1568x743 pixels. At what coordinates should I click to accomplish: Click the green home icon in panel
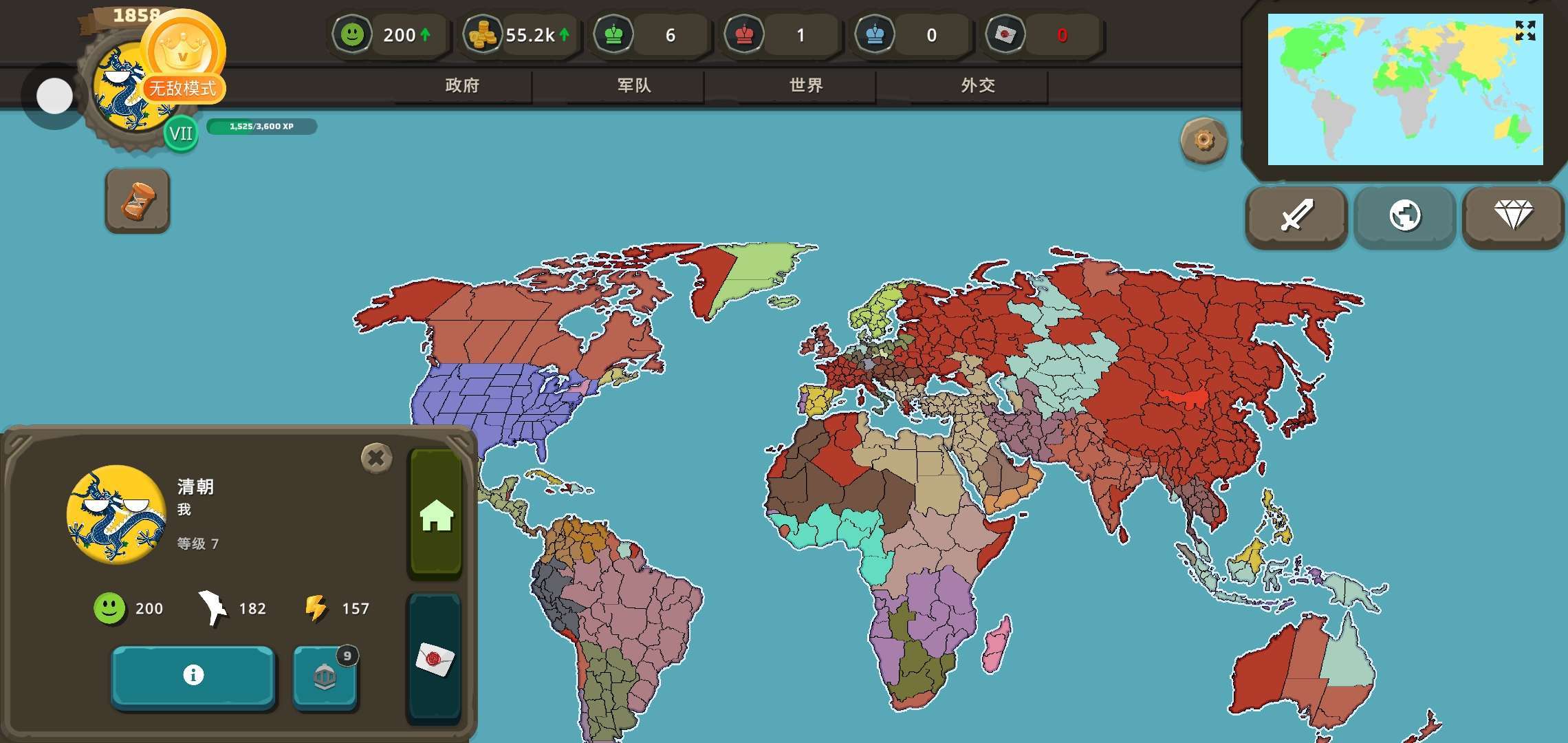point(436,515)
